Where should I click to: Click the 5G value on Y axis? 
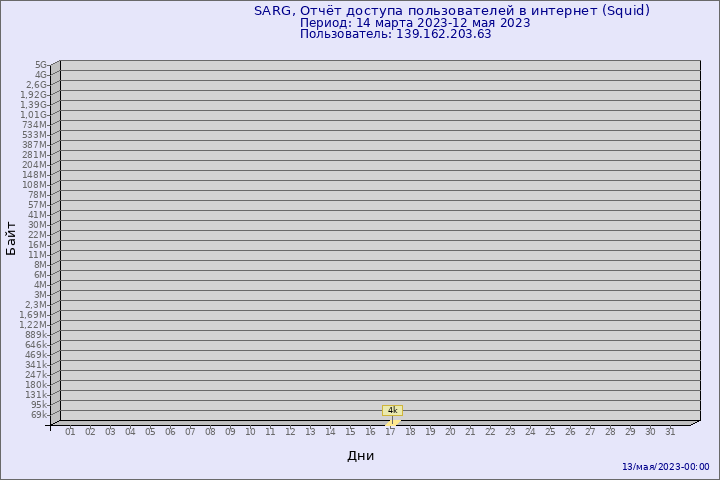coord(41,65)
